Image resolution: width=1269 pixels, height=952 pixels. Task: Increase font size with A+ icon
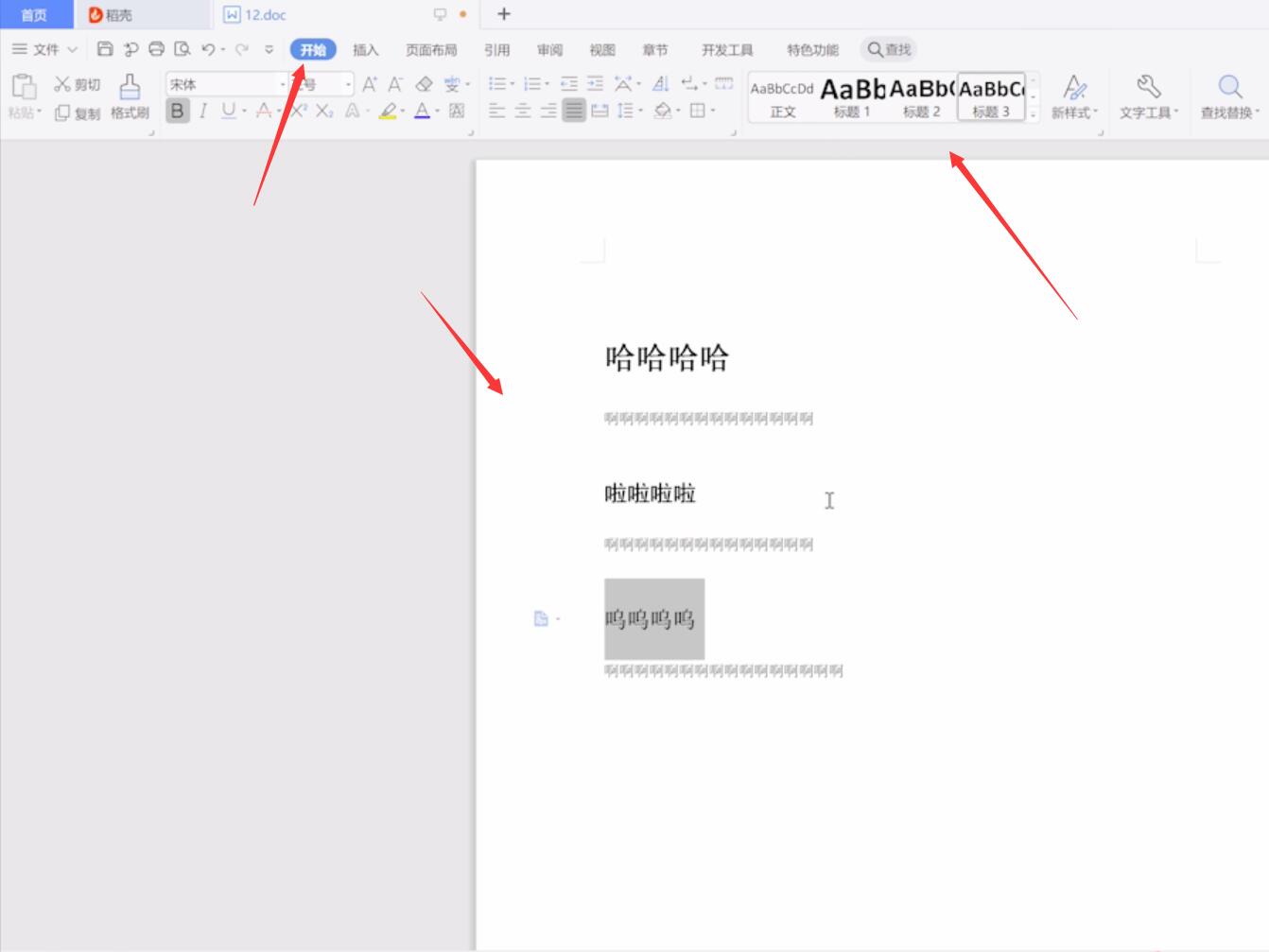(x=370, y=84)
